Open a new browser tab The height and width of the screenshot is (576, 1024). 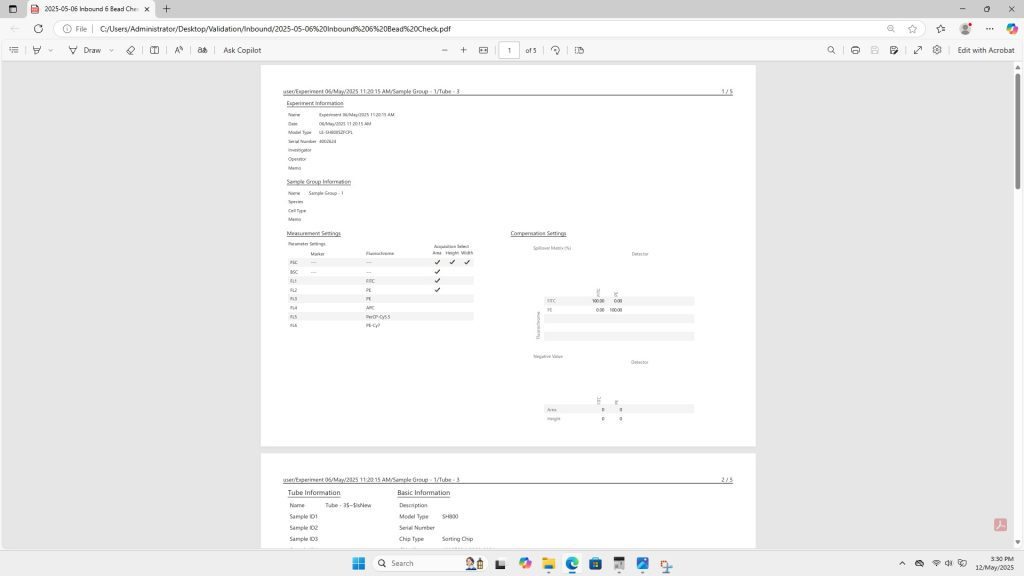[x=167, y=9]
